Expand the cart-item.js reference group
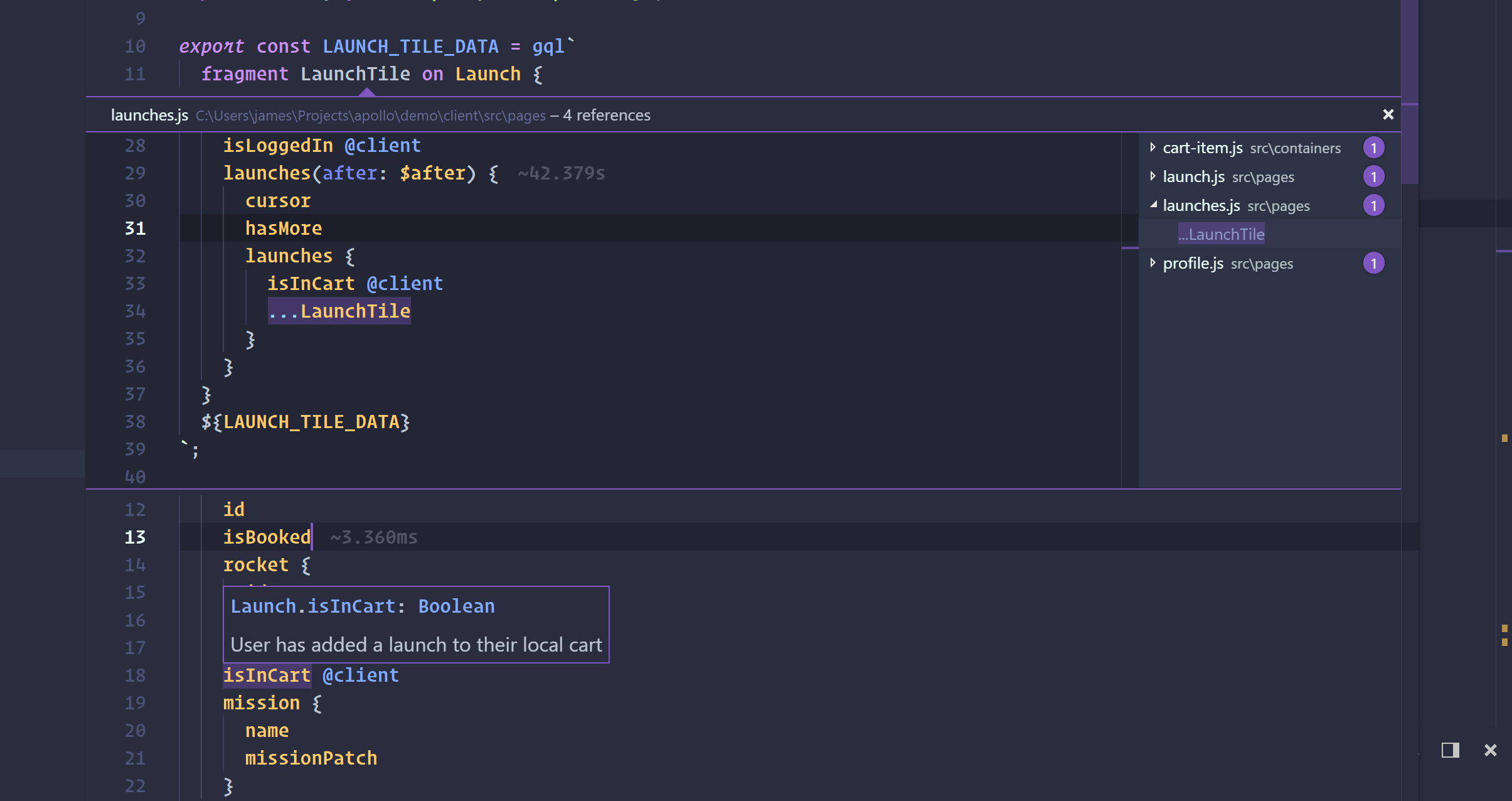 [1153, 148]
